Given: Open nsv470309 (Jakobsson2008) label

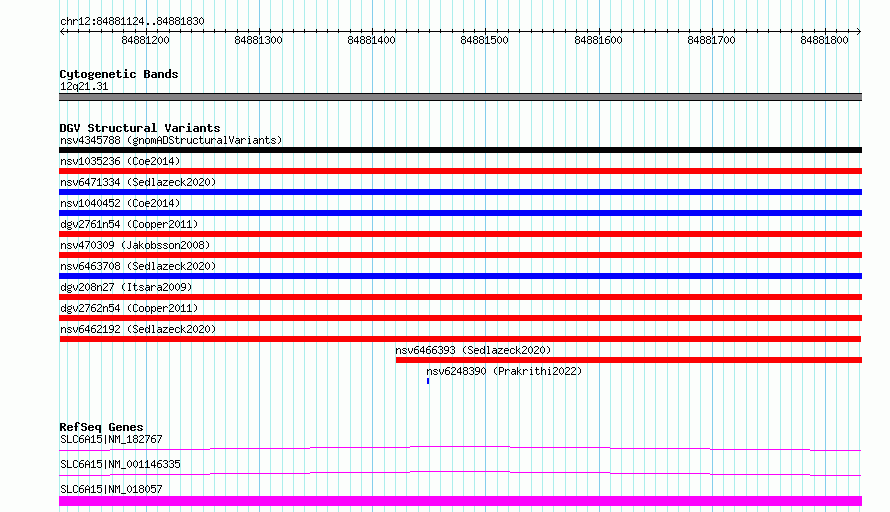Looking at the screenshot, I should coord(135,245).
